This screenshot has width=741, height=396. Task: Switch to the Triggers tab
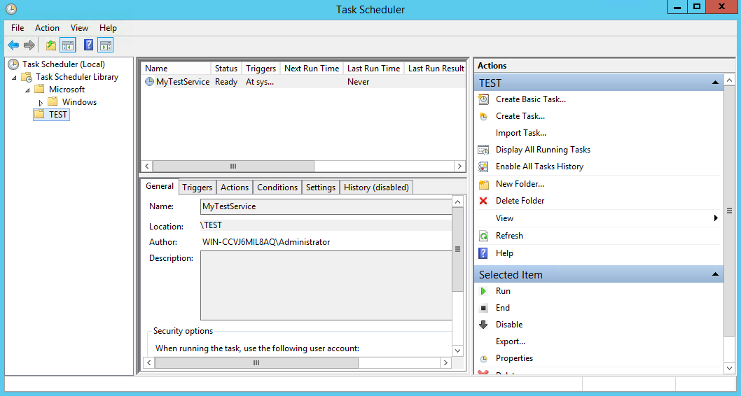click(197, 188)
